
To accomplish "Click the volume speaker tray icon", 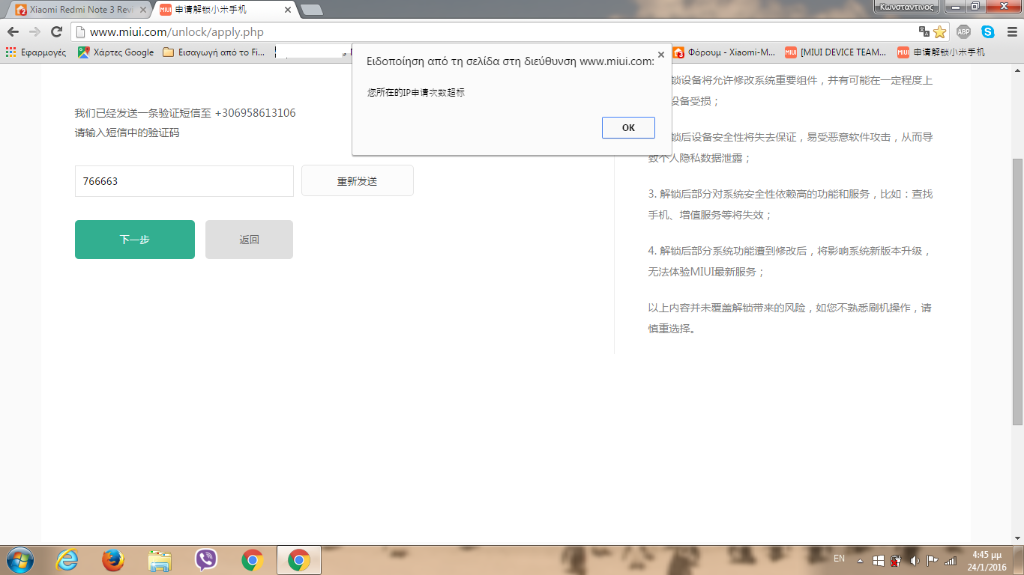I will [x=914, y=561].
